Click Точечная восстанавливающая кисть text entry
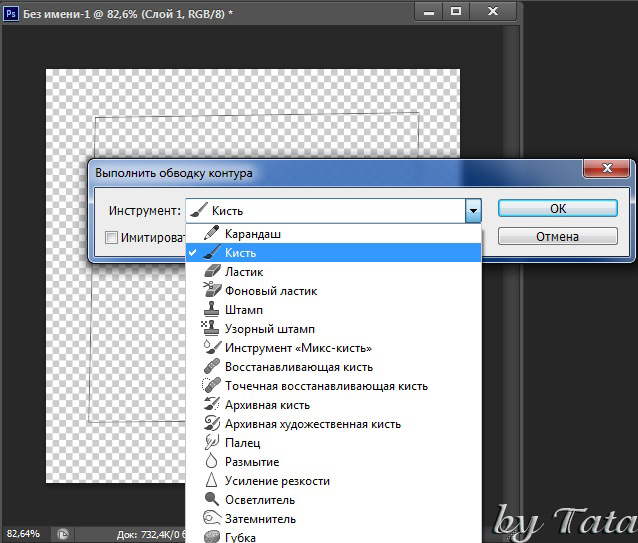 click(326, 386)
